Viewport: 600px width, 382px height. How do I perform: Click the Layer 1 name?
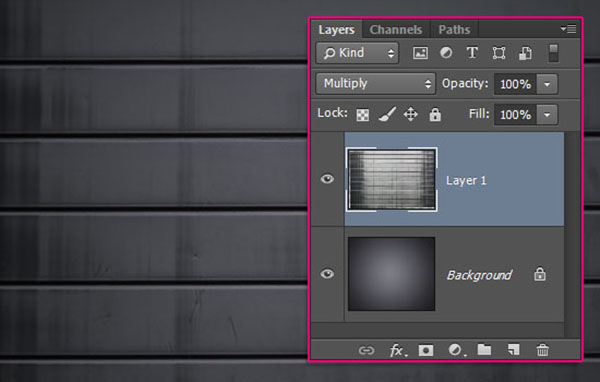466,180
